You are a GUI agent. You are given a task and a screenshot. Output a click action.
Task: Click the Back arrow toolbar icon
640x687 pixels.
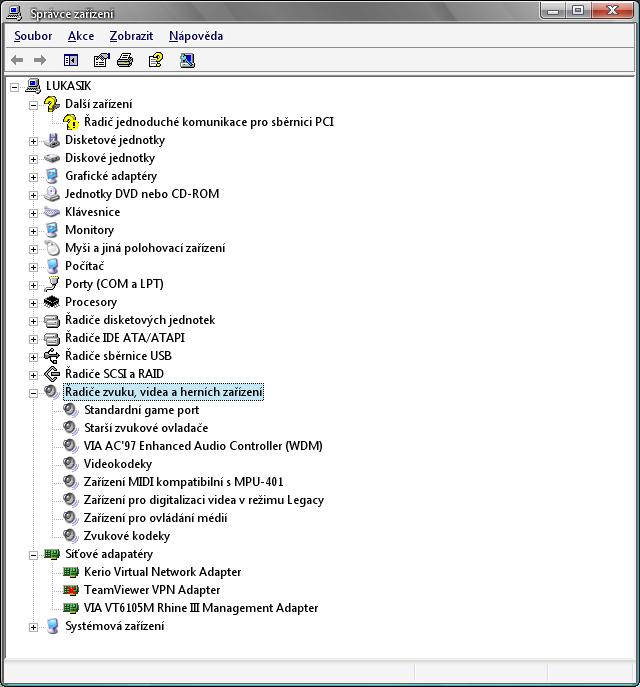(17, 60)
